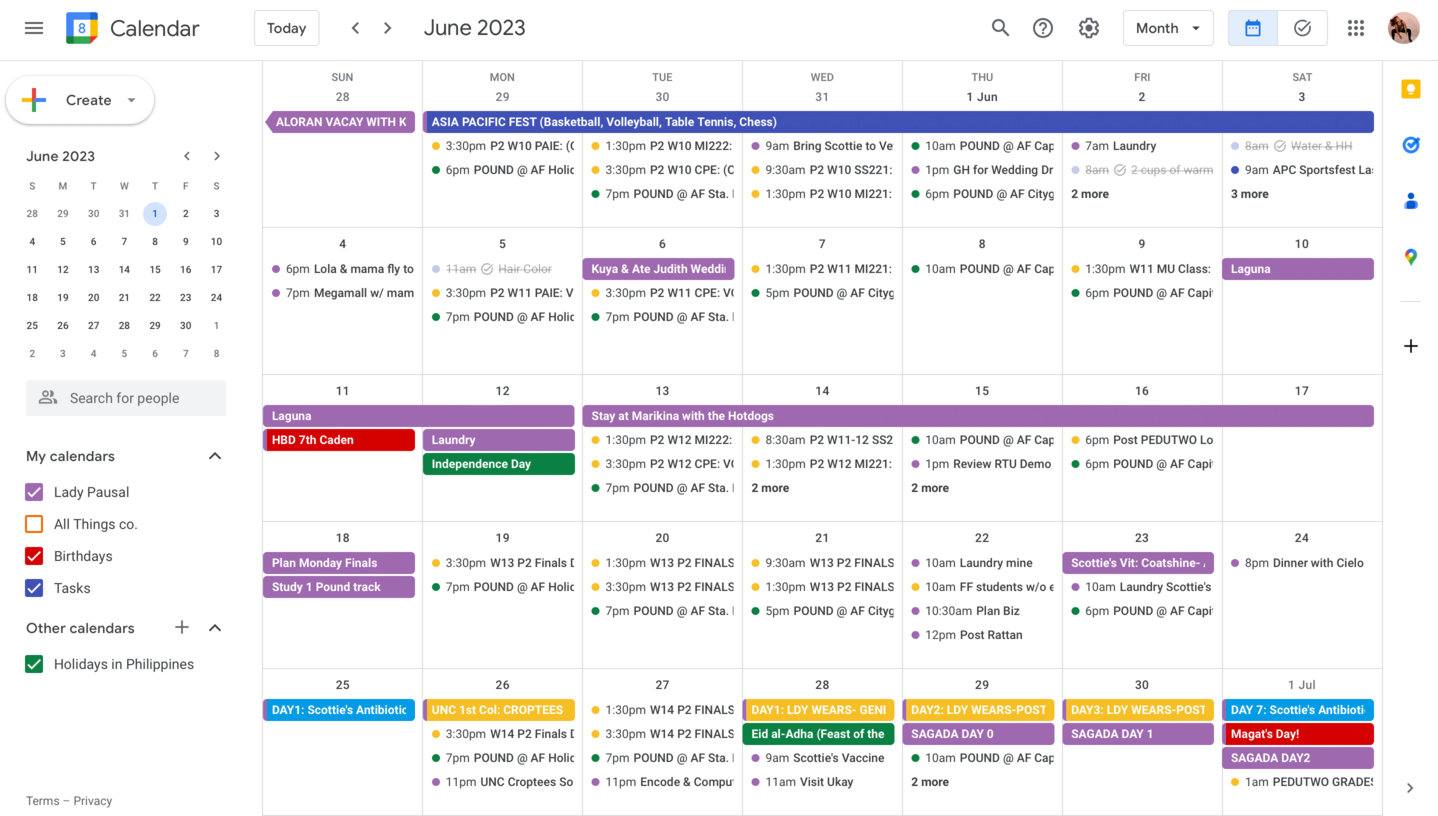1438x816 pixels.
Task: Open the Privacy link
Action: 93,801
